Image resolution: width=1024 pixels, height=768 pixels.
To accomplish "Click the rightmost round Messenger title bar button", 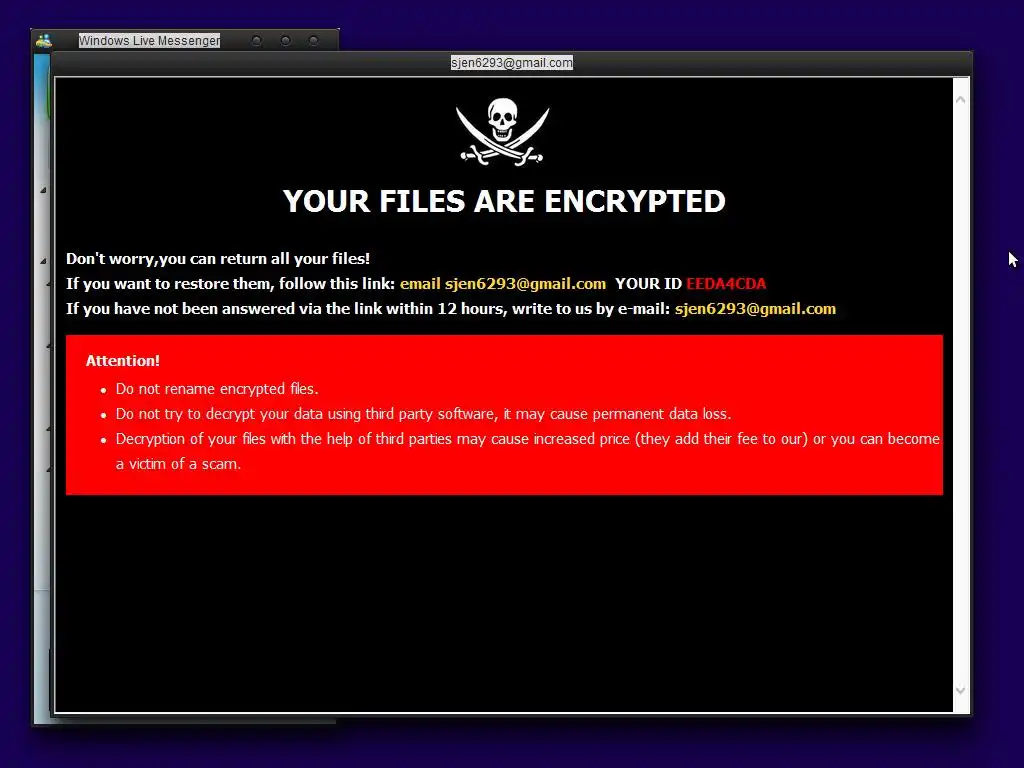I will coord(313,40).
